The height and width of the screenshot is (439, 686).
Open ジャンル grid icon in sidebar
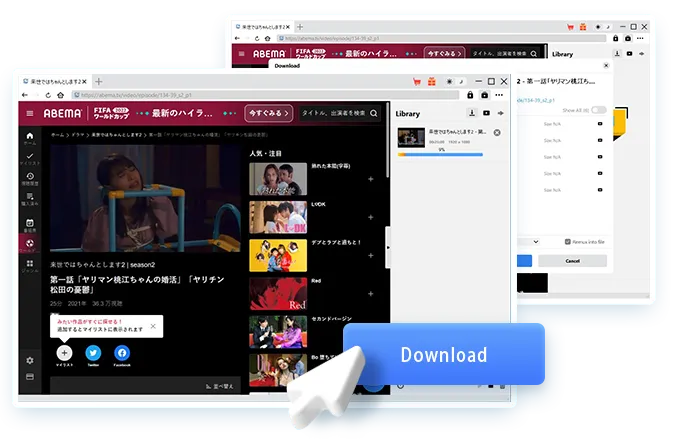(30, 266)
